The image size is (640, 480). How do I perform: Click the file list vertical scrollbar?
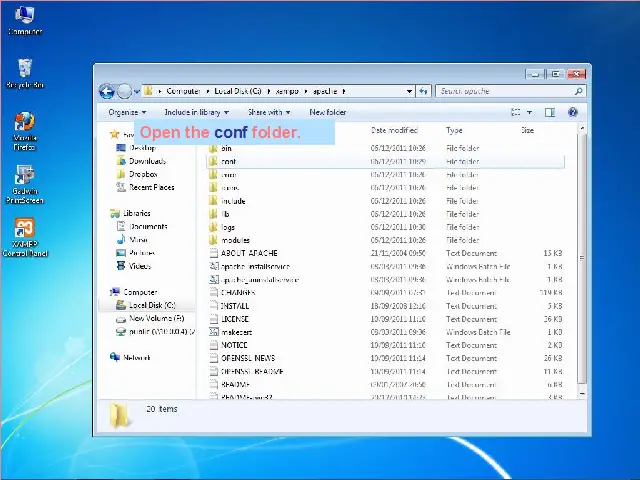click(582, 258)
